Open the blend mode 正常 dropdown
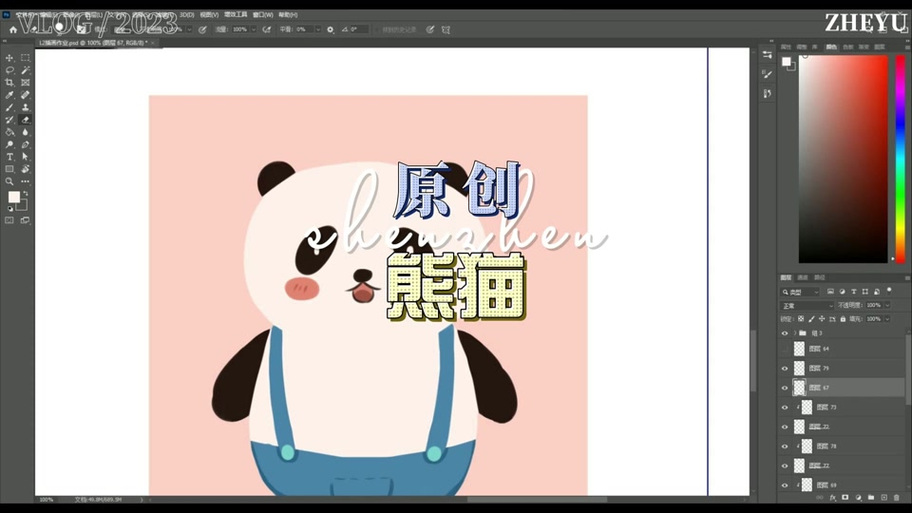912x513 pixels. click(x=807, y=306)
